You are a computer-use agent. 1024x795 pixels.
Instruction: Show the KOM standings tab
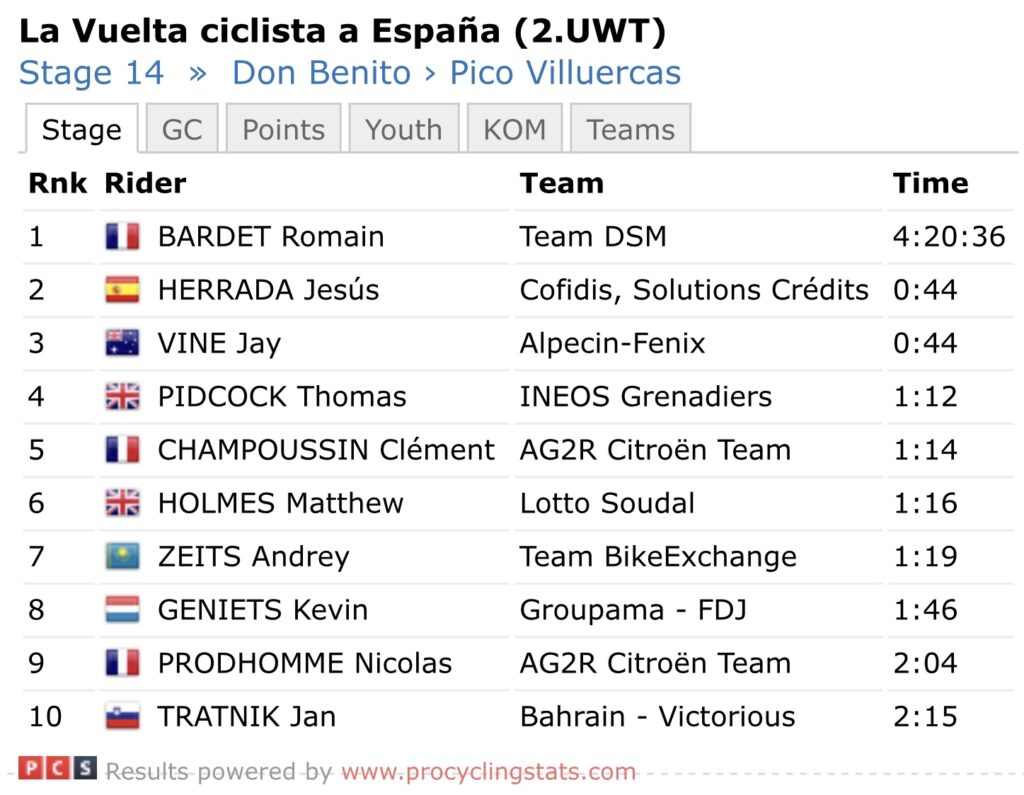pyautogui.click(x=515, y=130)
